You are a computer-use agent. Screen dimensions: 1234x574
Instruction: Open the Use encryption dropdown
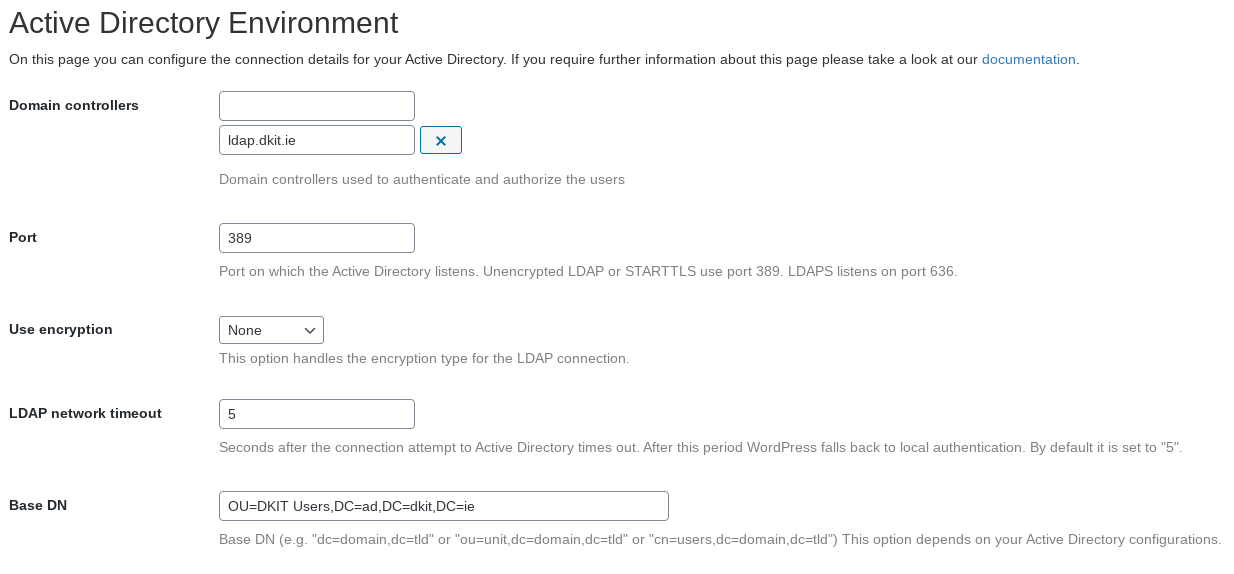[271, 330]
